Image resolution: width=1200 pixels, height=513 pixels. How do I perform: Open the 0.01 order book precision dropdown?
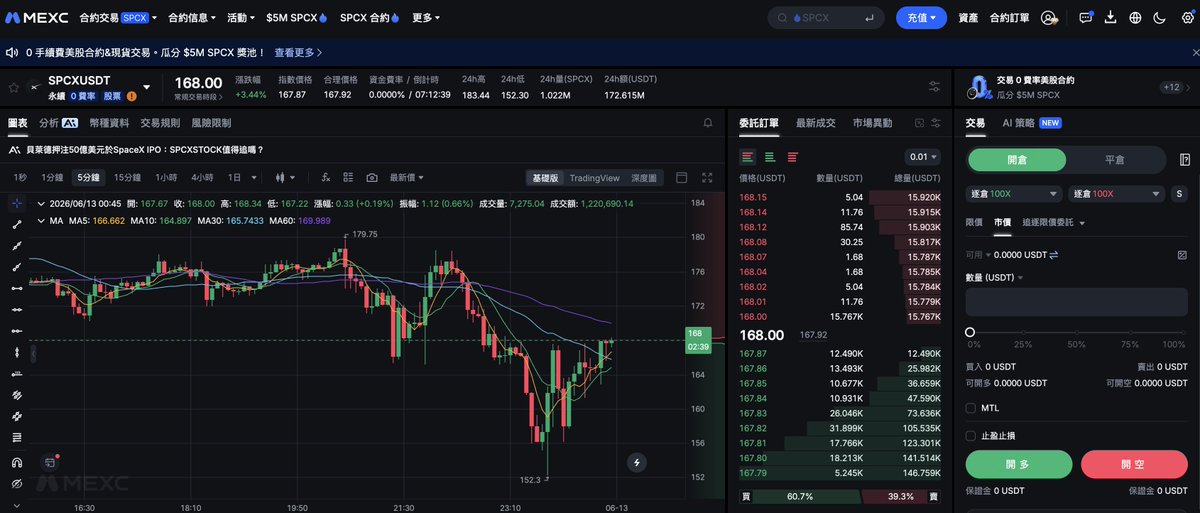coord(921,157)
